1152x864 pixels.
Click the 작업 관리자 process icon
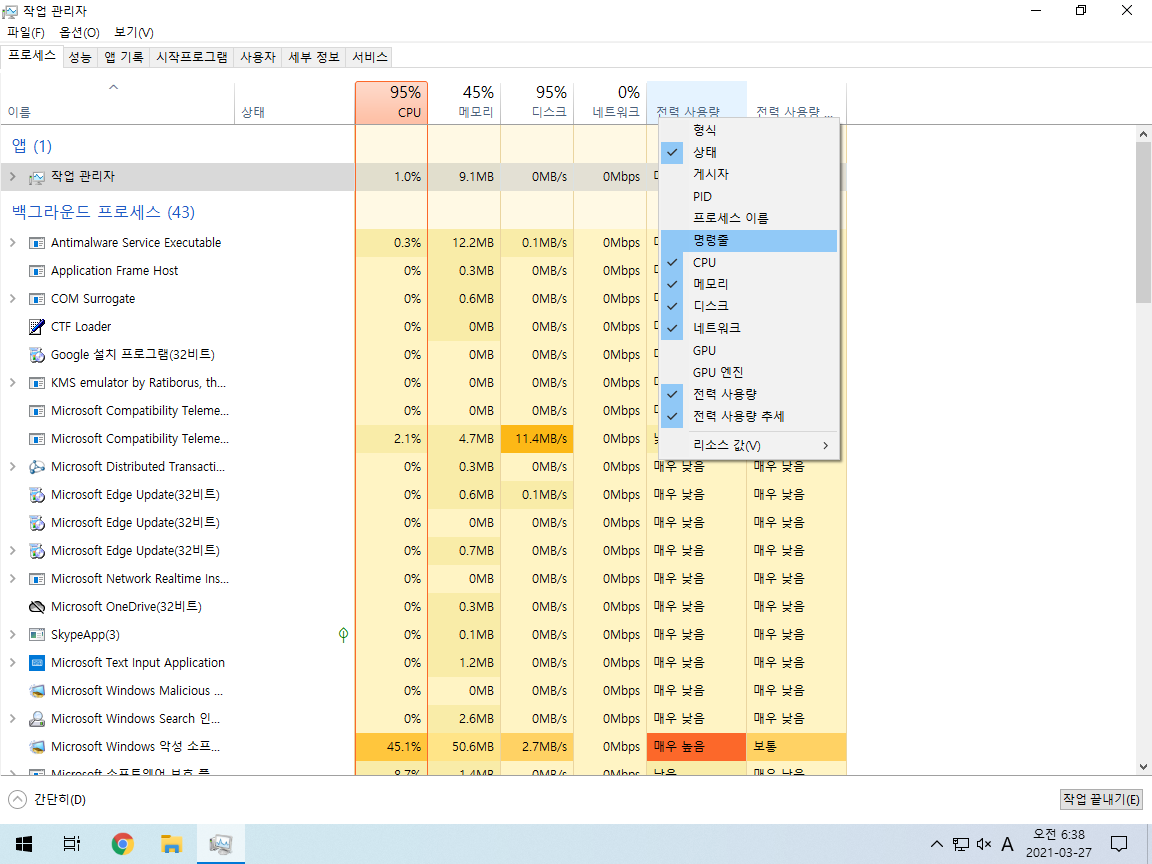tap(37, 177)
